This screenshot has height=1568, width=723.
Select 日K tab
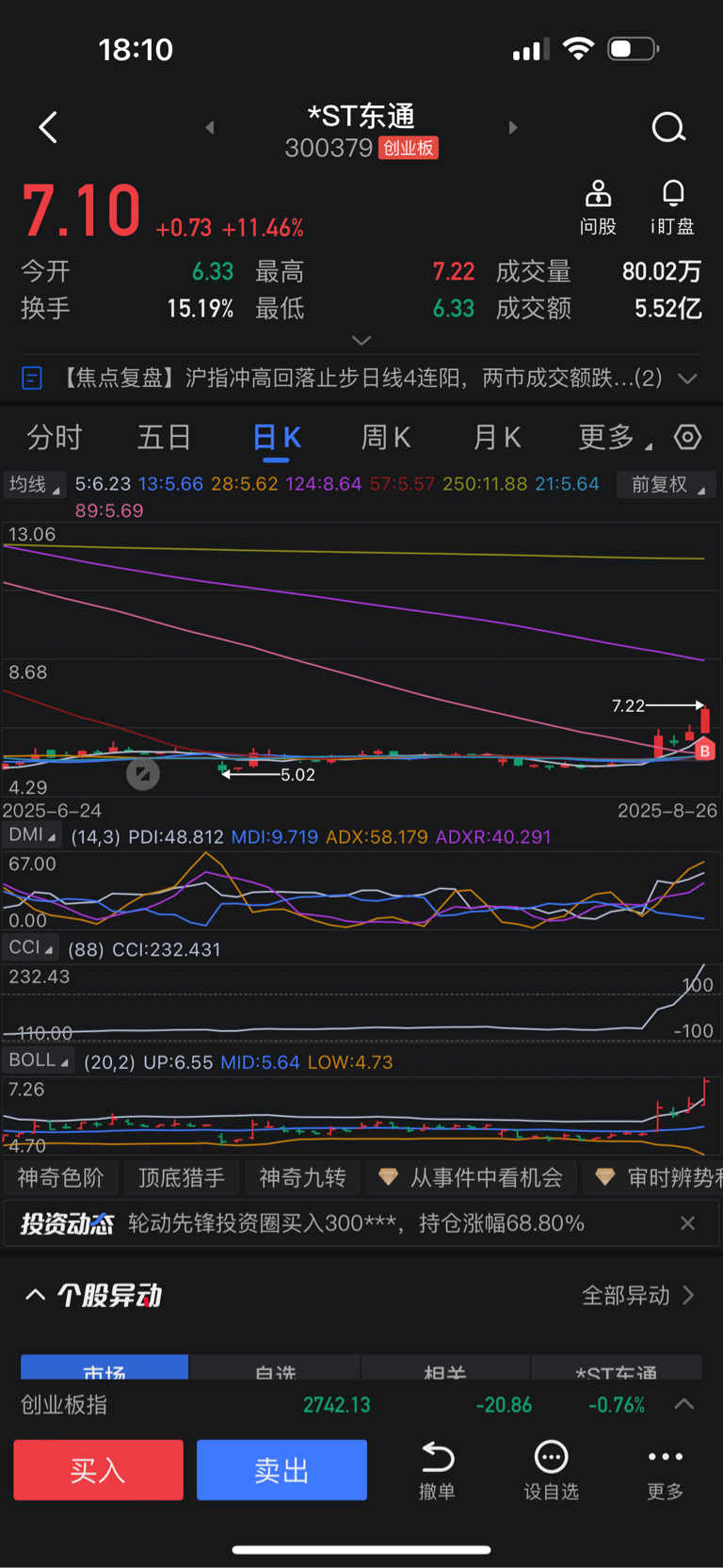tap(276, 437)
